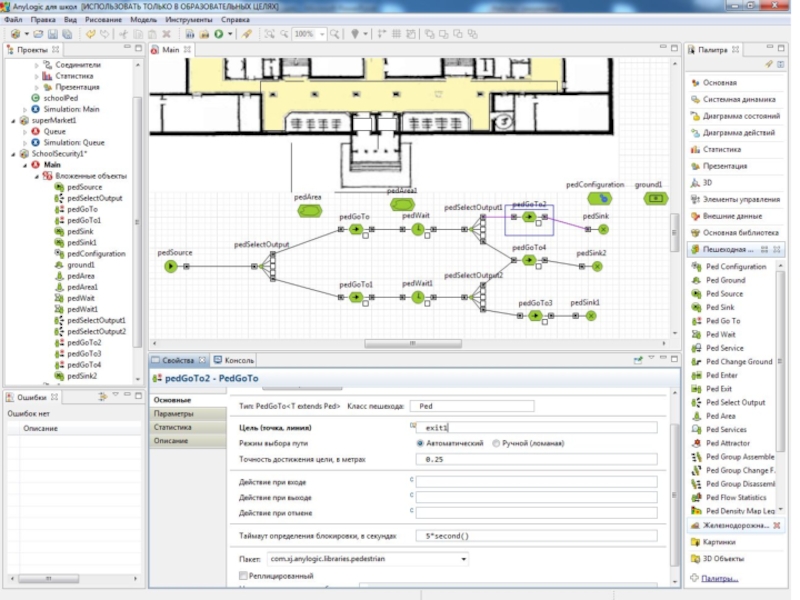Click the Undo arrow toolbar icon
The width and height of the screenshot is (800, 600).
click(x=90, y=34)
